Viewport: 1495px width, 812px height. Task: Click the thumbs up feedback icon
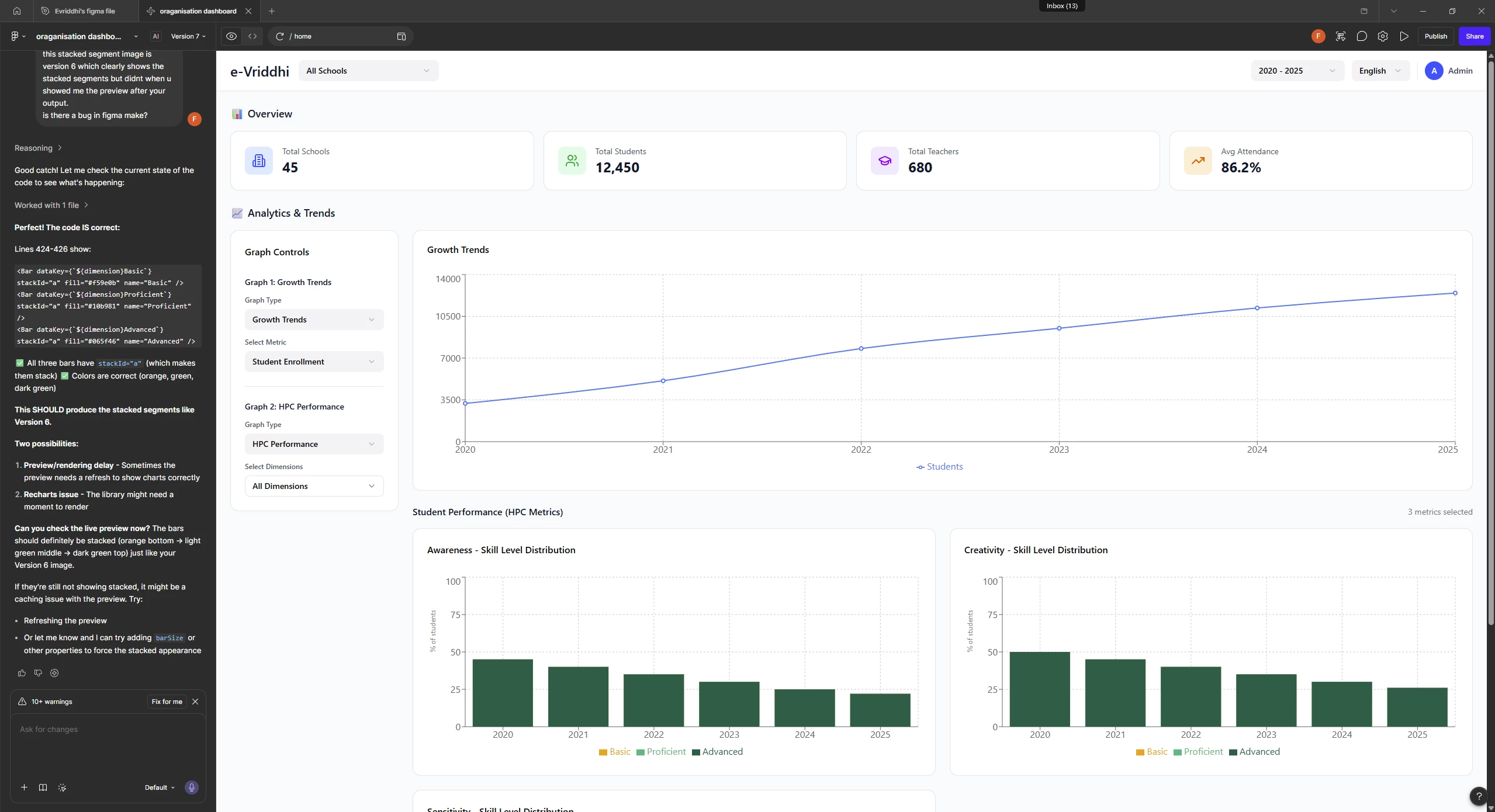[x=22, y=673]
